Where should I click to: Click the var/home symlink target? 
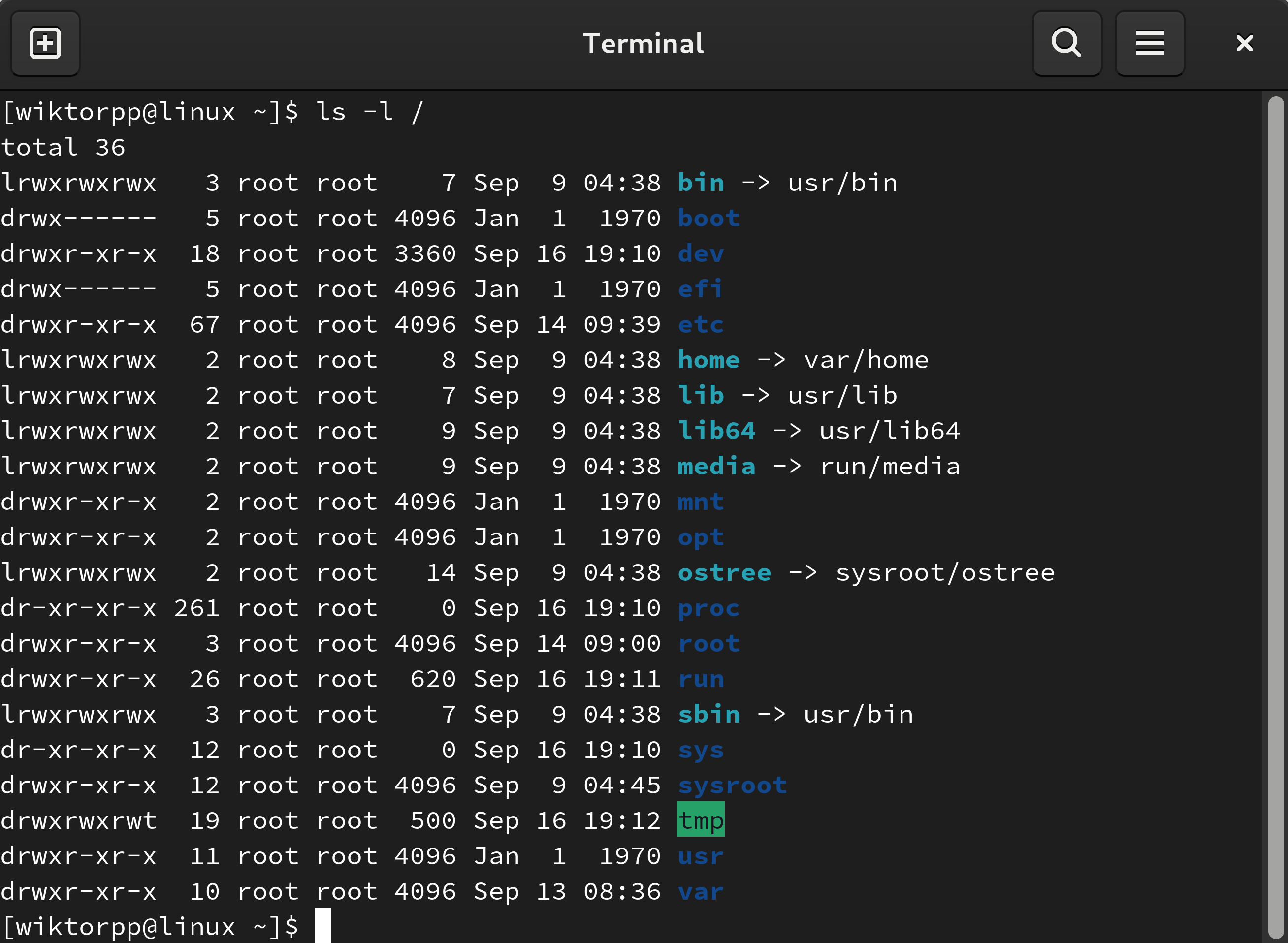point(866,360)
